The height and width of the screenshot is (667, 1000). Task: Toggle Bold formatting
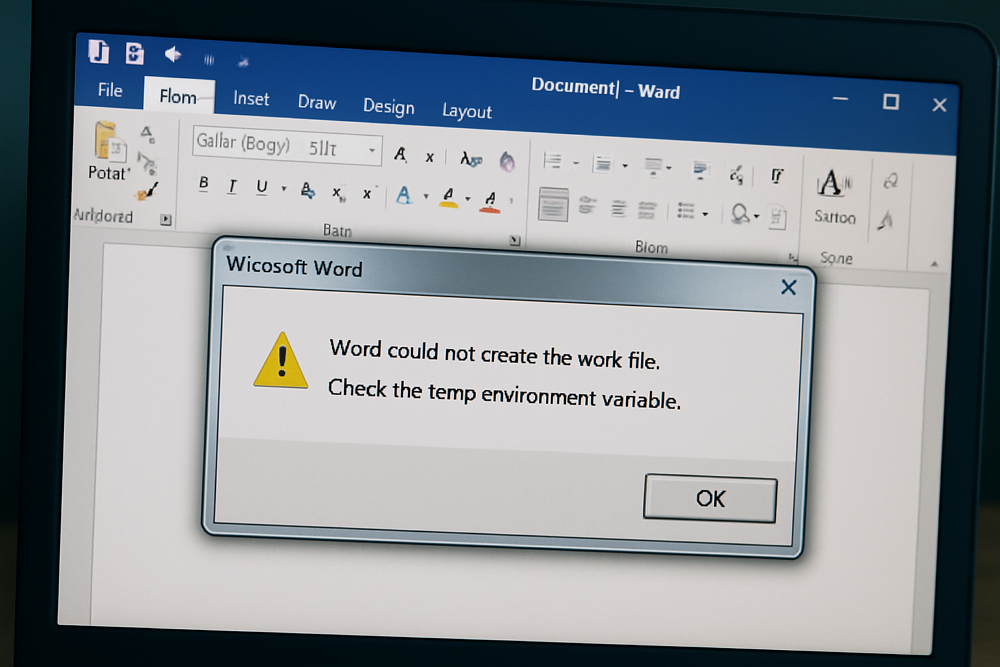pos(203,184)
